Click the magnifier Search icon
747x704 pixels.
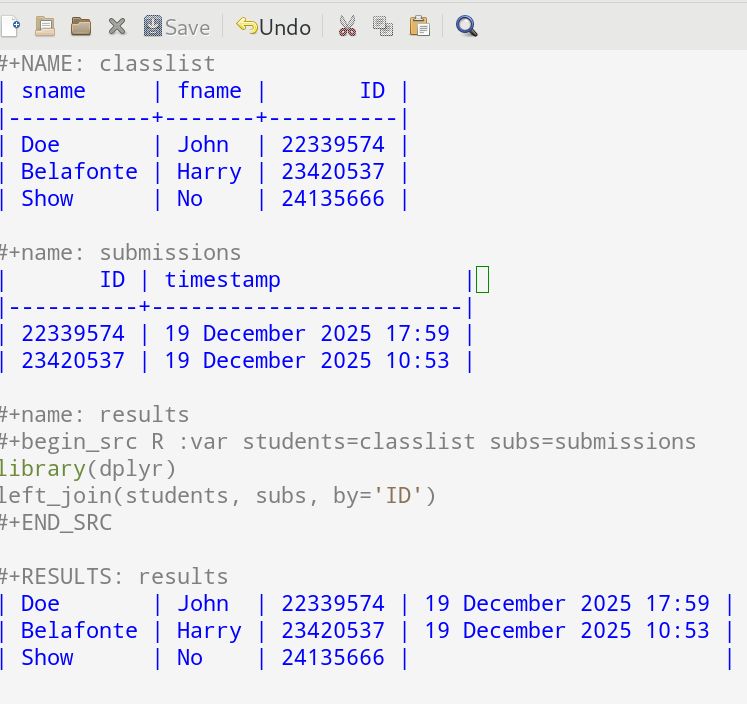(x=466, y=26)
